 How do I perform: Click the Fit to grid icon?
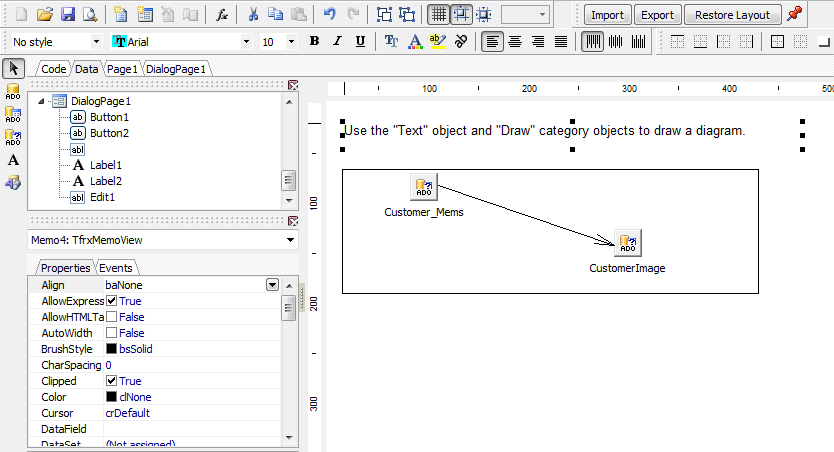click(484, 14)
